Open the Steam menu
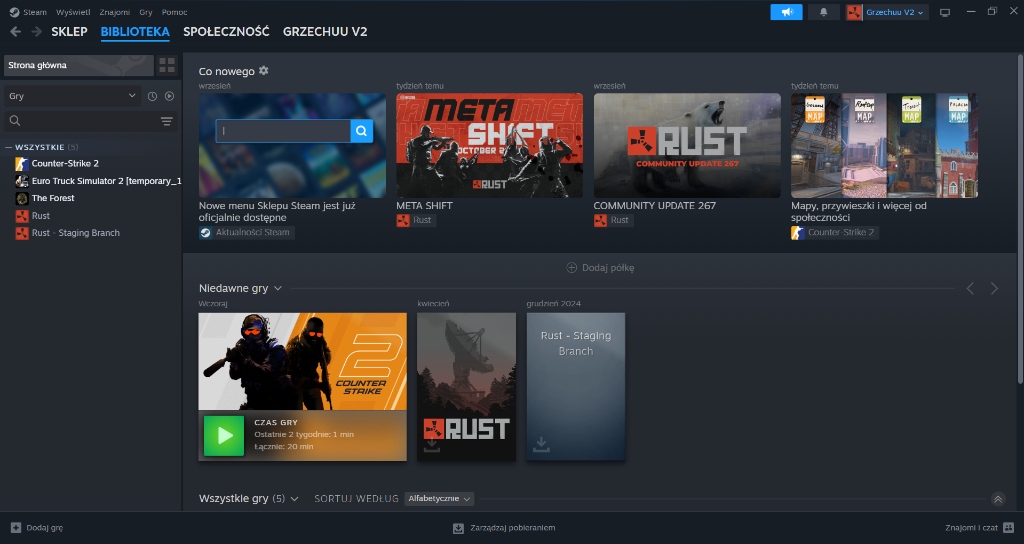 click(35, 12)
